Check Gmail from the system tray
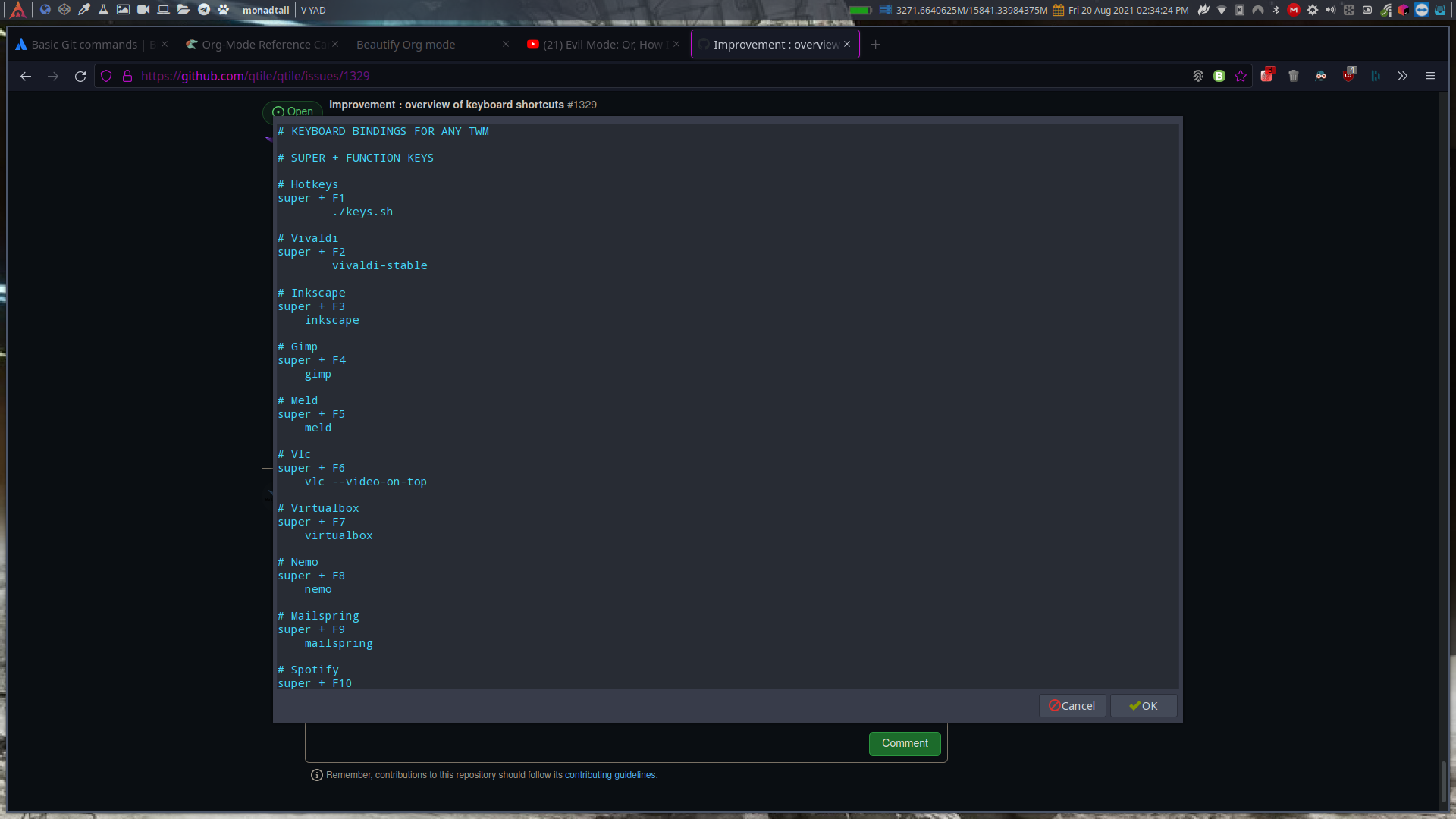Screen dimensions: 1456x819 coord(1293,11)
